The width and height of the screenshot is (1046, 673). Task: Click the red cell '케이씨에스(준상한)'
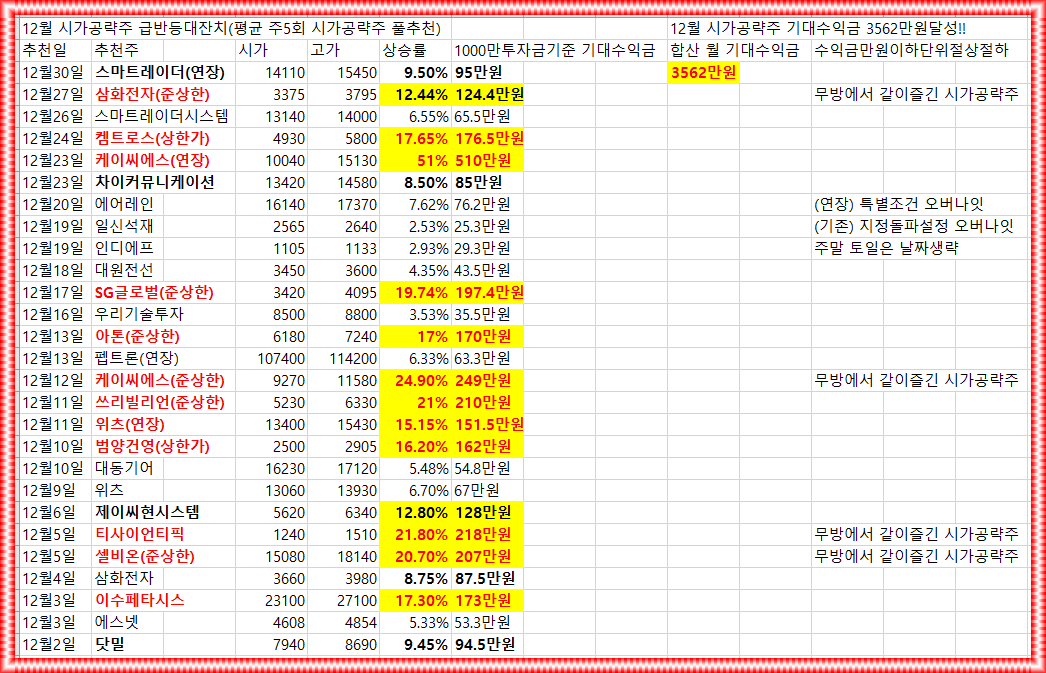coord(159,381)
